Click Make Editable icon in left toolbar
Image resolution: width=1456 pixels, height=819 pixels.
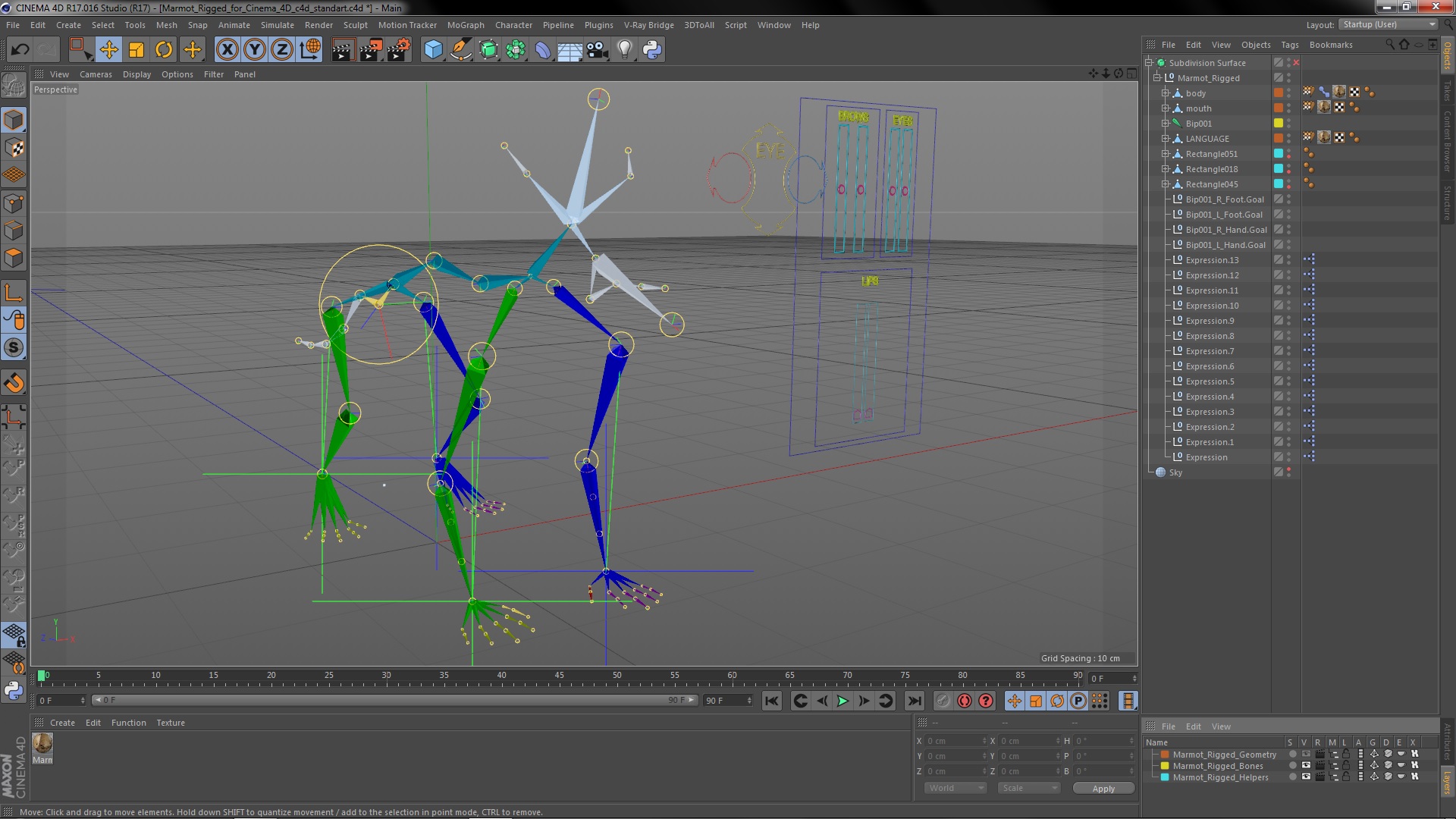14,85
